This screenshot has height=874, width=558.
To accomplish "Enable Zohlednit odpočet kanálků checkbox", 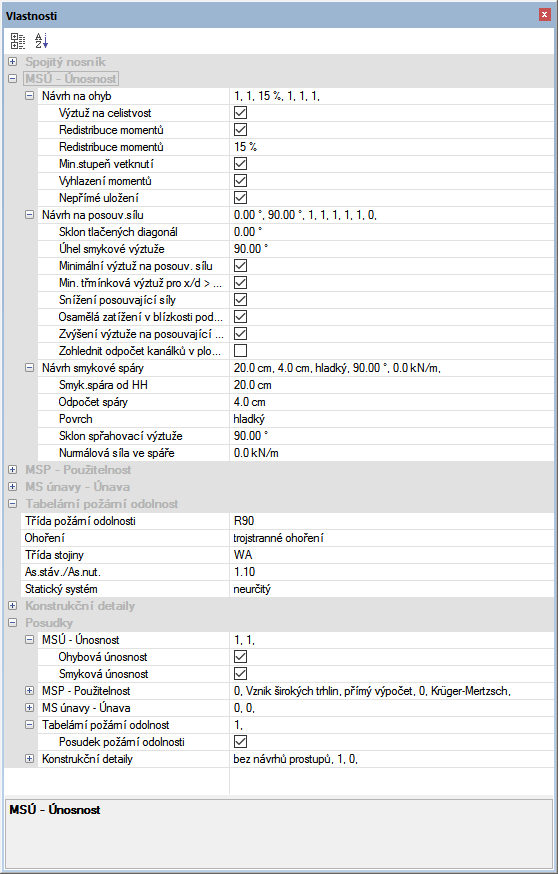I will [240, 351].
